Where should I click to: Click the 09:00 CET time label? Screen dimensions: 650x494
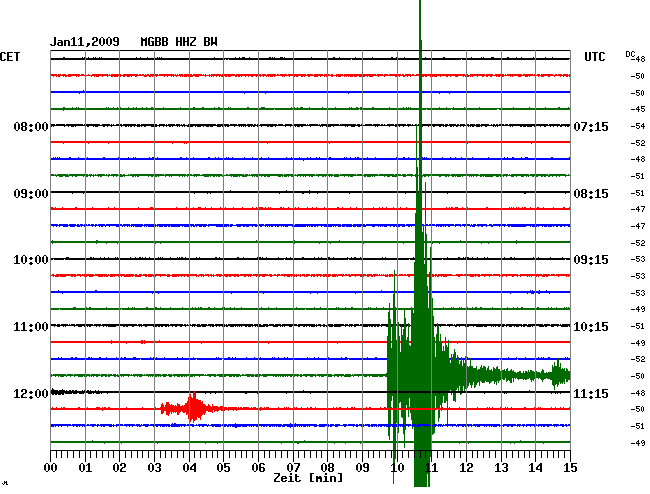click(31, 194)
